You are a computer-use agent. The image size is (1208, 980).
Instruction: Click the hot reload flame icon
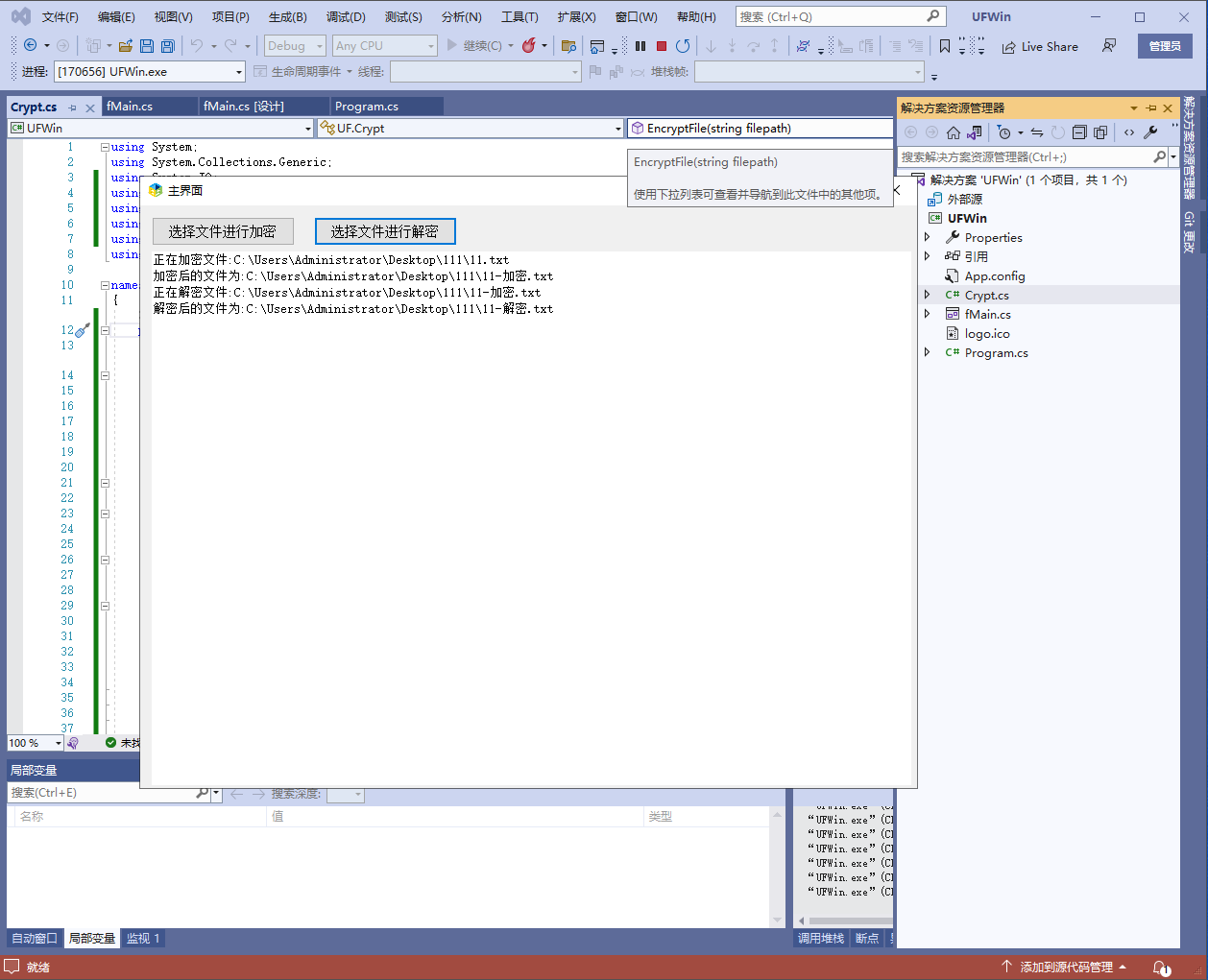(528, 45)
